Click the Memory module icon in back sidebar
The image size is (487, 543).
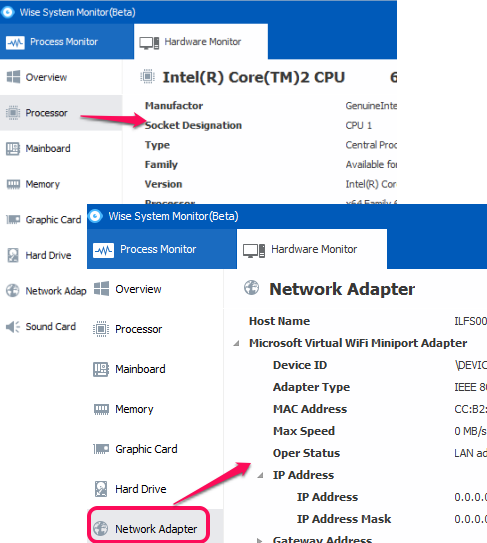tap(14, 184)
